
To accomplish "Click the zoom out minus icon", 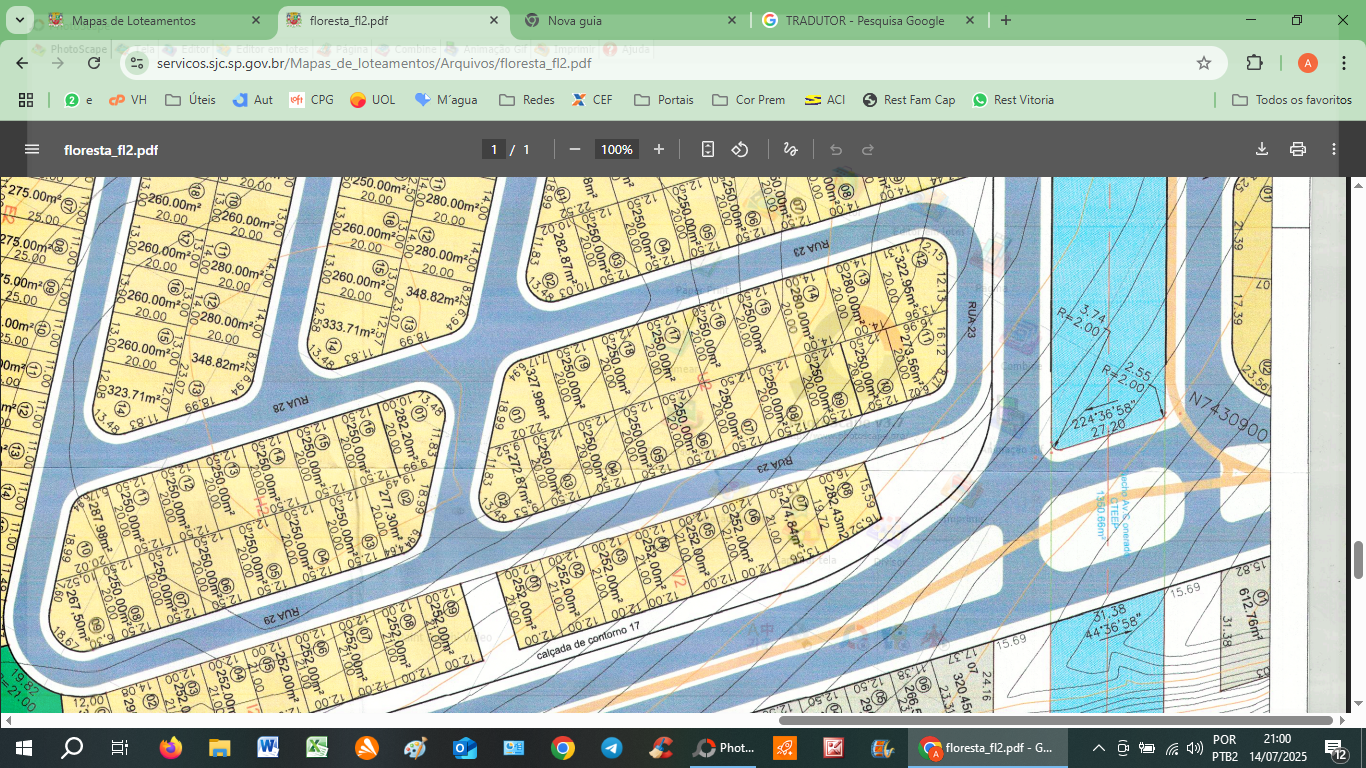I will [x=575, y=149].
